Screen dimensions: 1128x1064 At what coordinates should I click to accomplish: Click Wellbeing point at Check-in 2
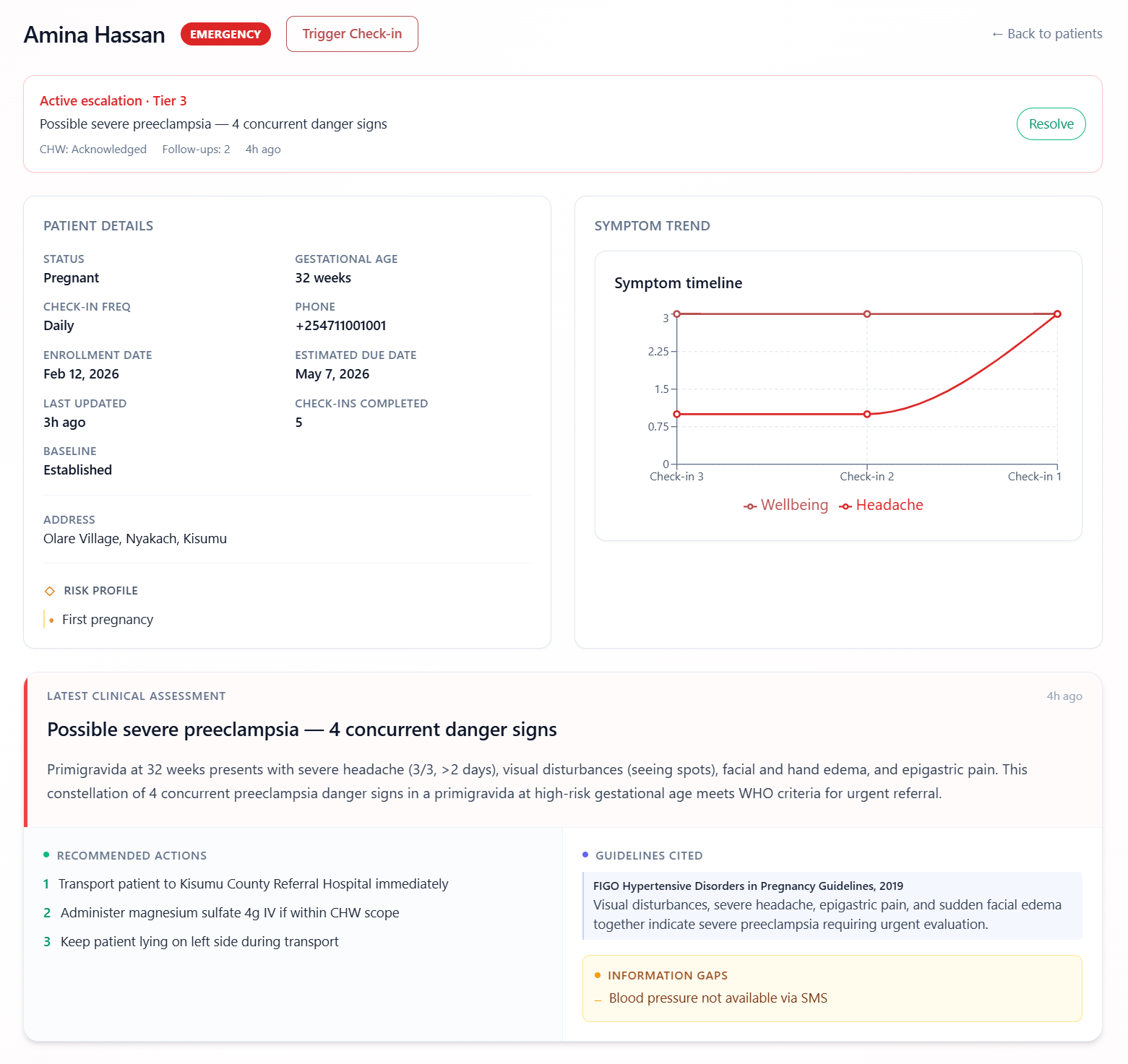[x=867, y=314]
